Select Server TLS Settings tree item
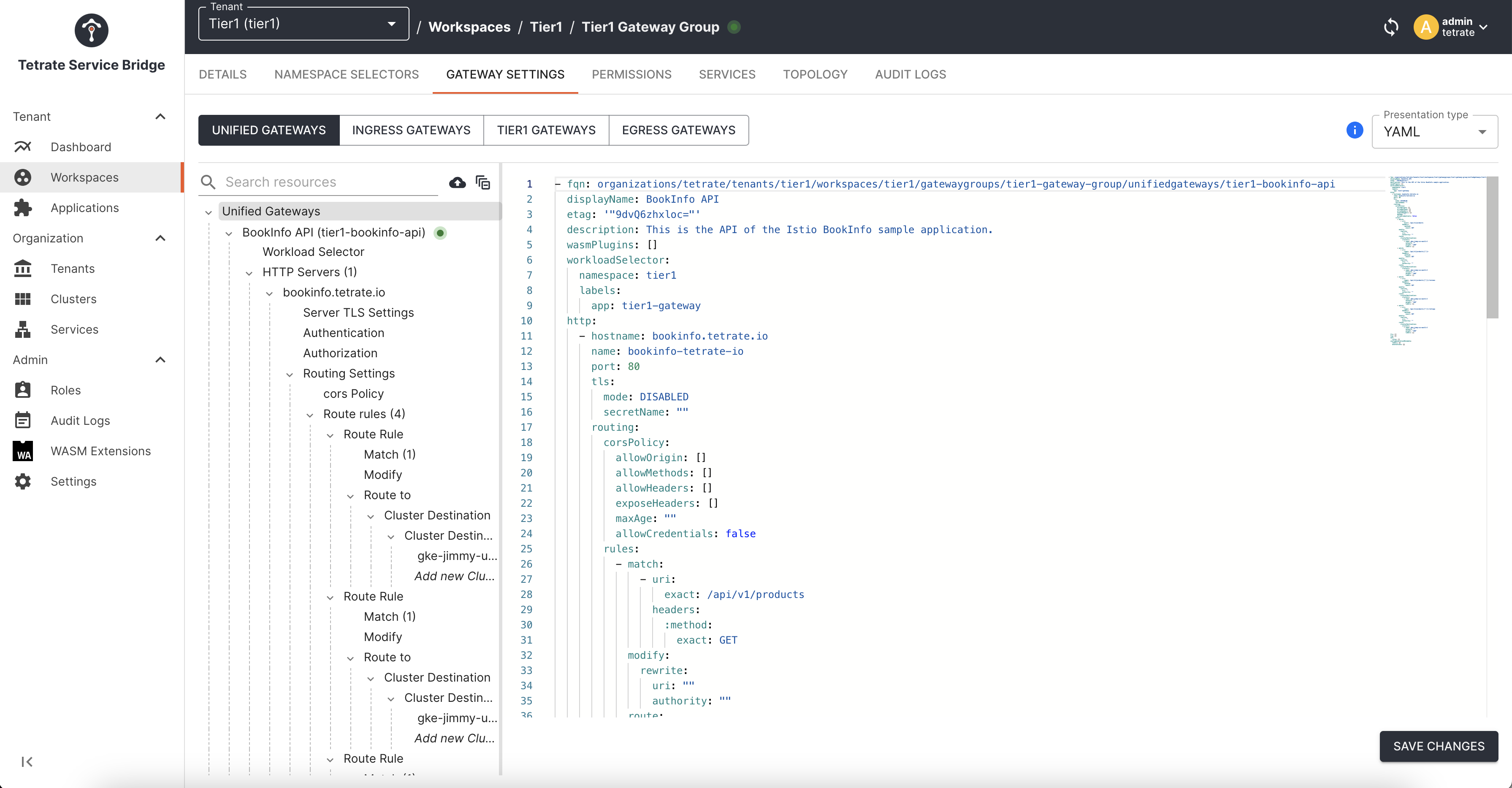 click(x=358, y=312)
